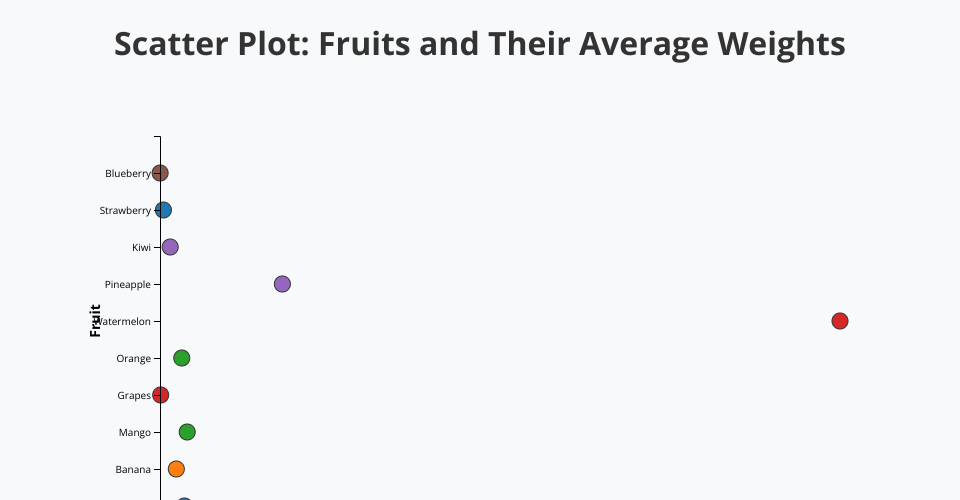
Task: Click the Grapes axis label
Action: (x=133, y=395)
